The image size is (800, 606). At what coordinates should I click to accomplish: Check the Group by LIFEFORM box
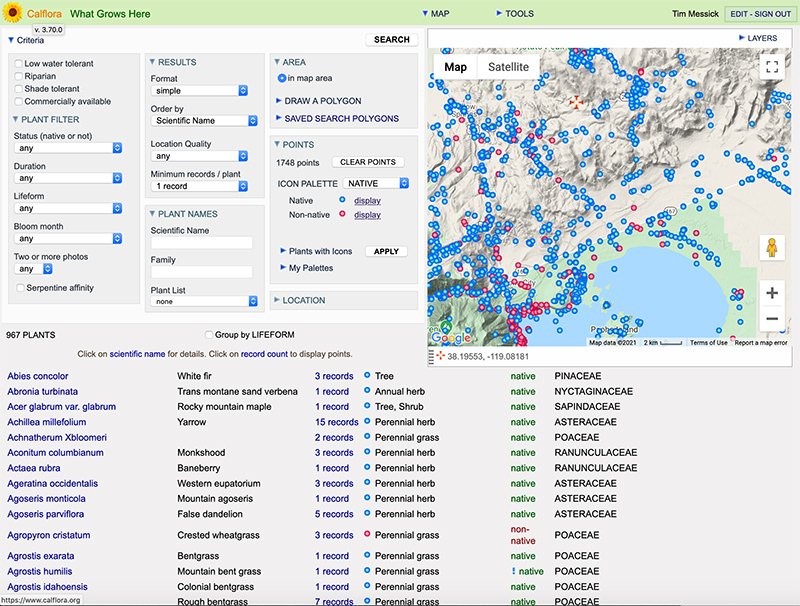pos(209,335)
